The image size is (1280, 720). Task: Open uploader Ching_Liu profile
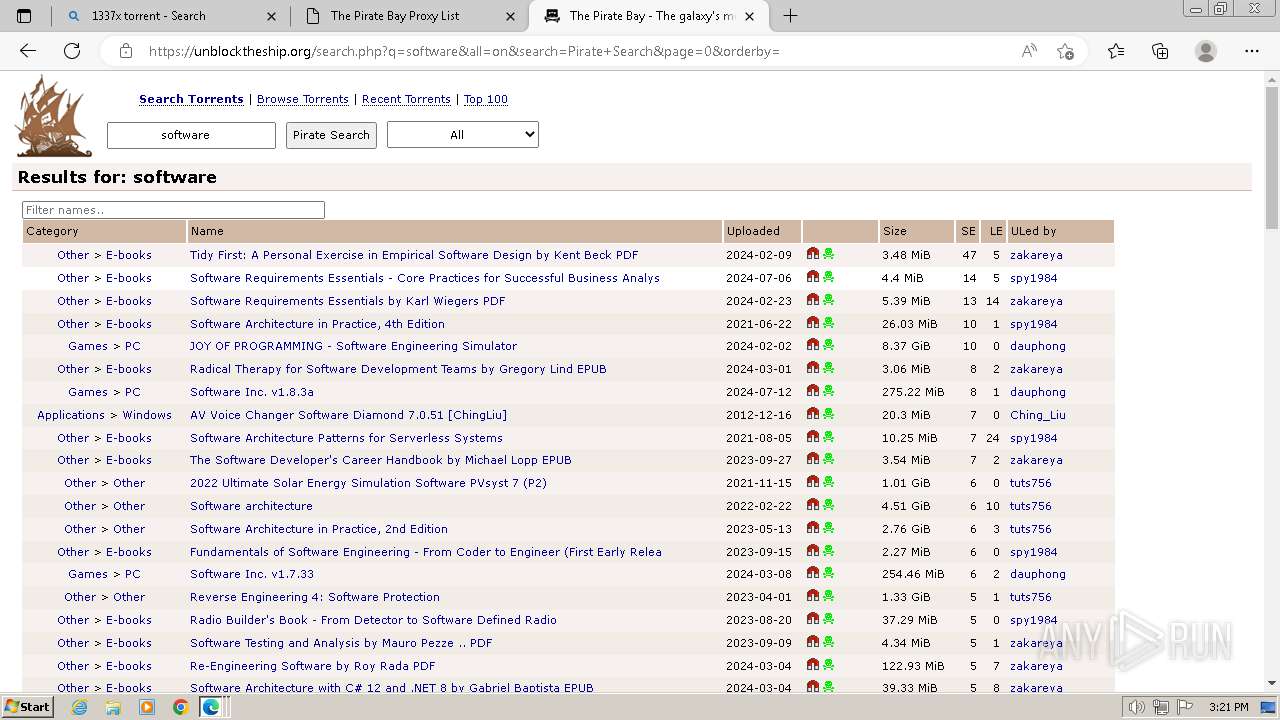1037,415
